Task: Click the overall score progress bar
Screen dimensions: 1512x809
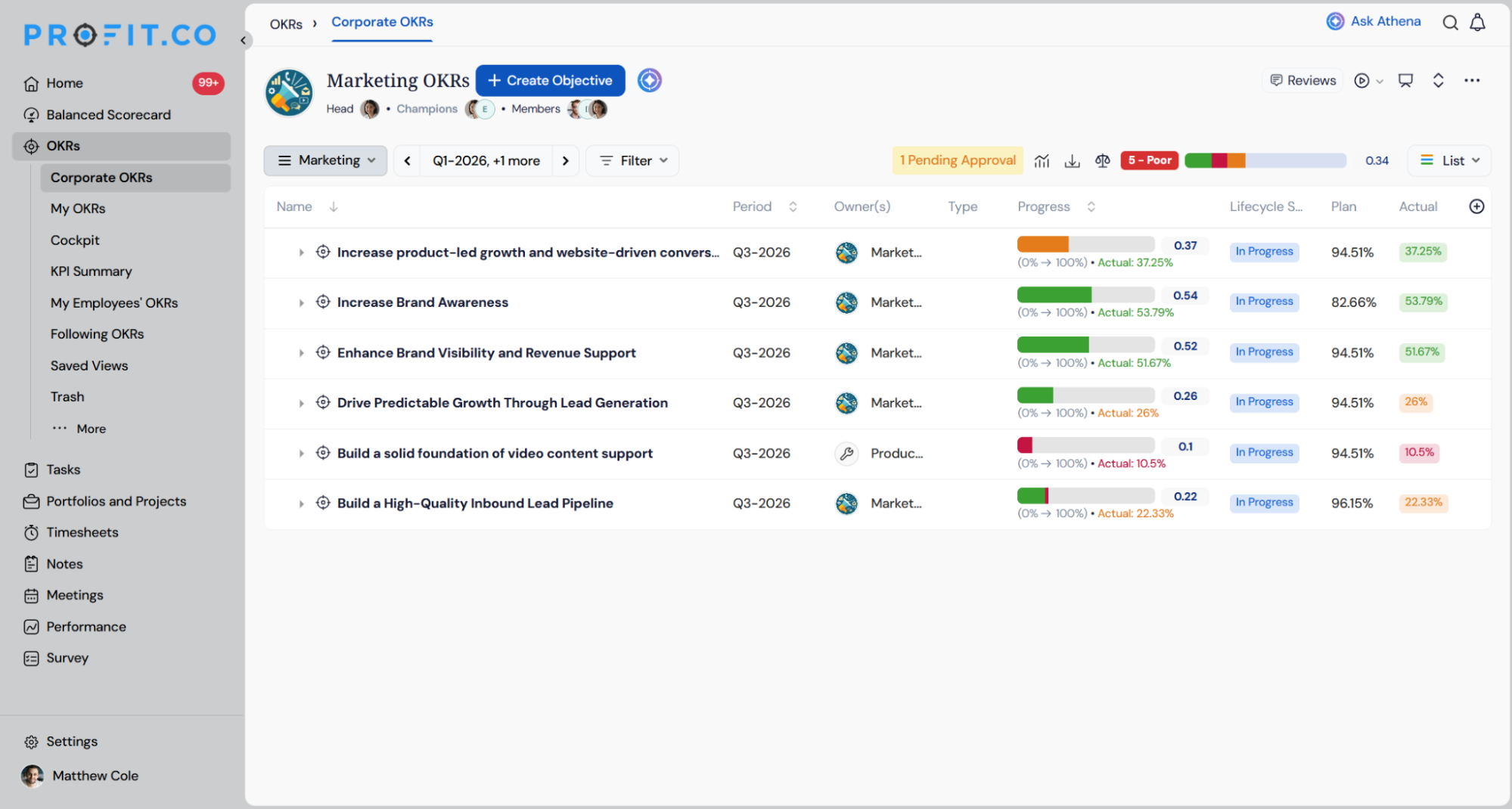Action: (x=1265, y=160)
